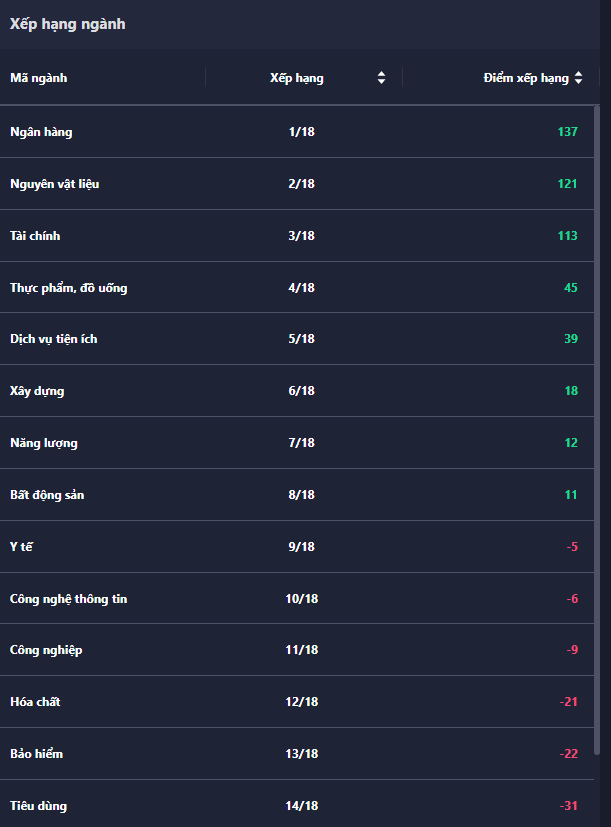Click the Y tế industry name

(22, 547)
